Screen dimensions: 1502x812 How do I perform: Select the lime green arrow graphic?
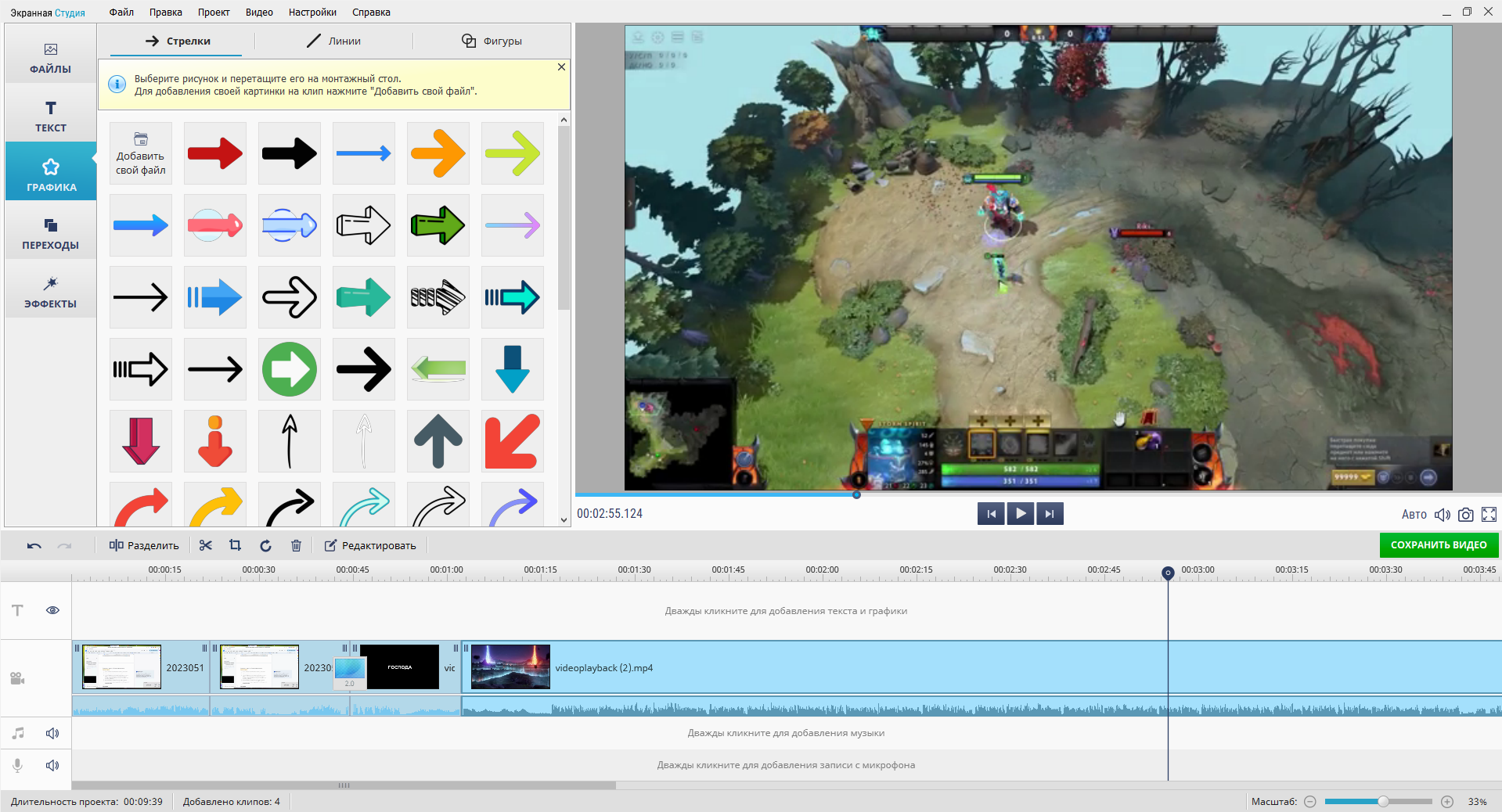click(513, 153)
